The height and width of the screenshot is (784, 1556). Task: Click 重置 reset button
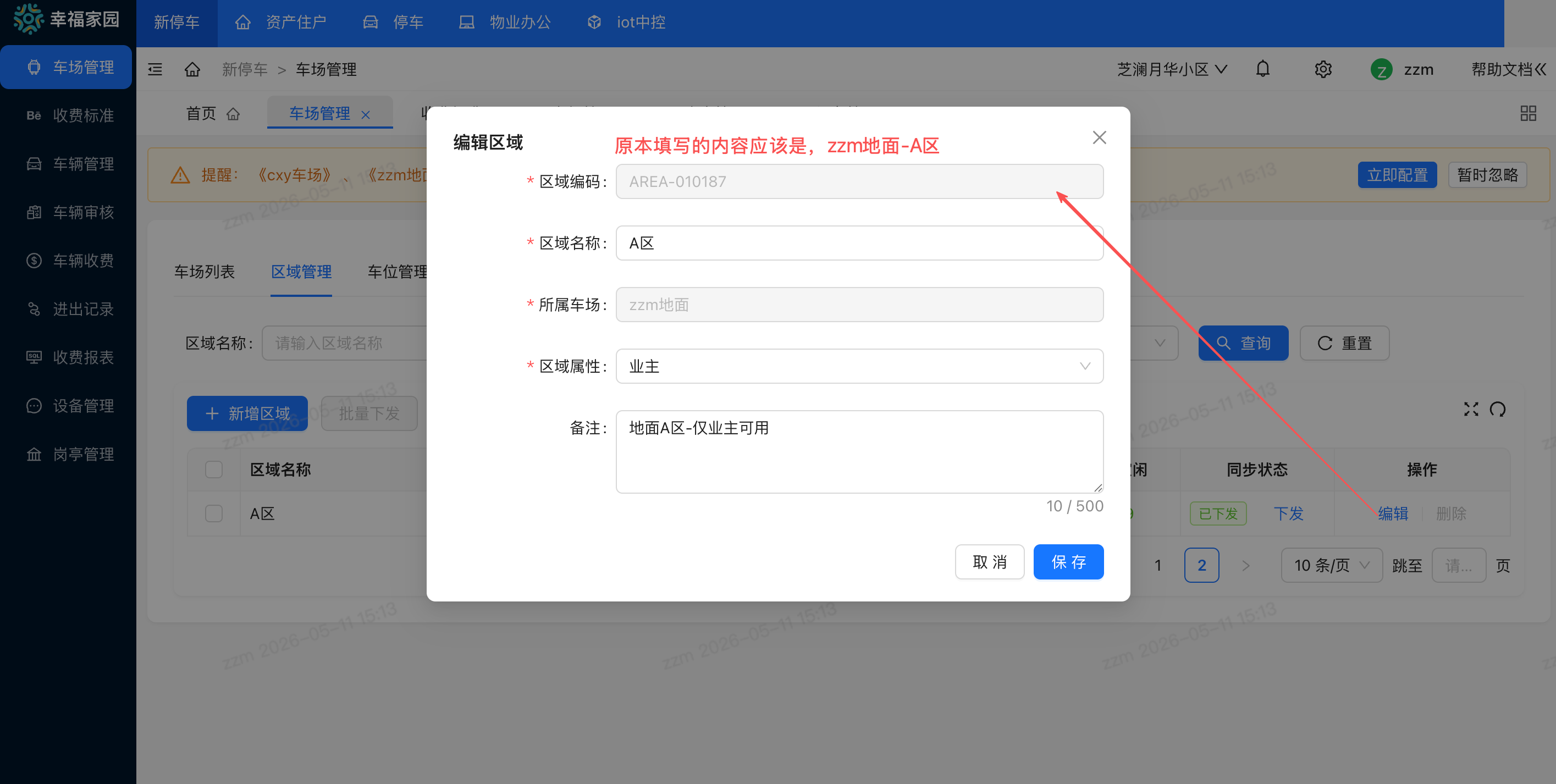pyautogui.click(x=1344, y=343)
